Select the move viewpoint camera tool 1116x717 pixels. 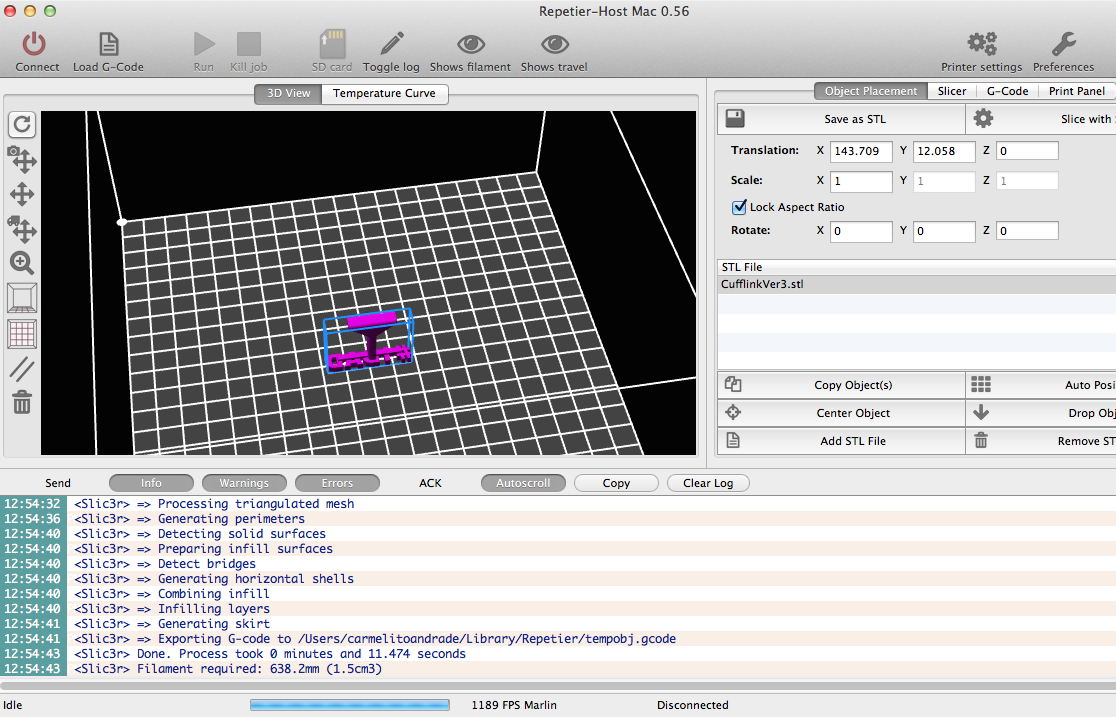(22, 159)
